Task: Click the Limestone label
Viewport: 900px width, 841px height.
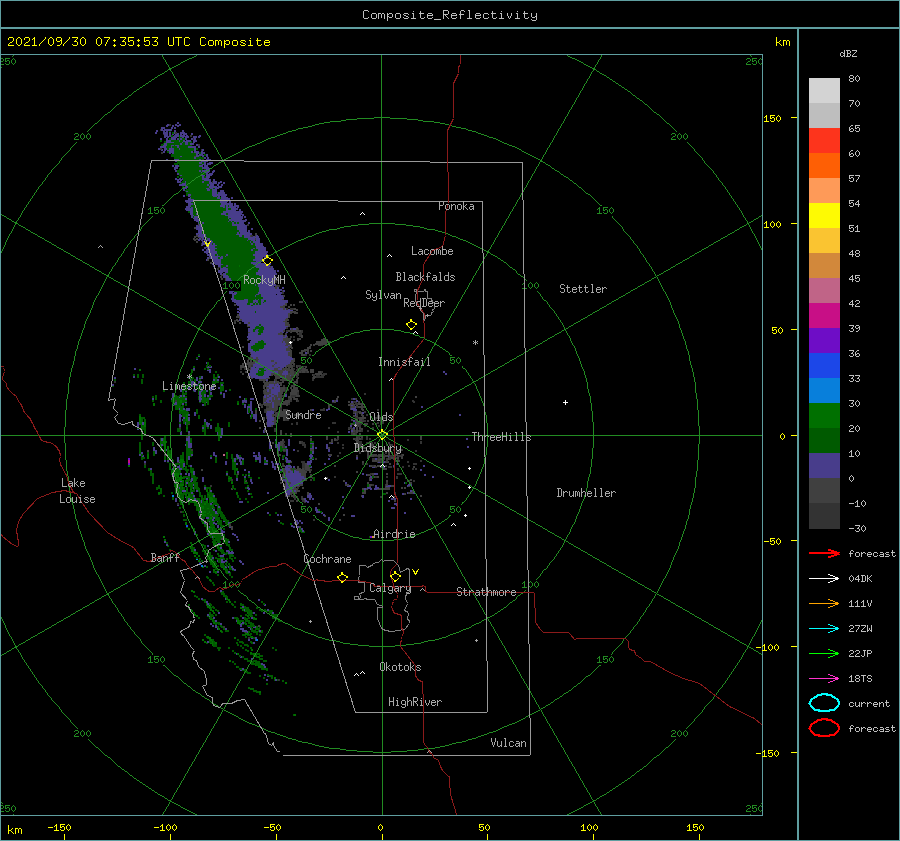Action: (x=189, y=386)
